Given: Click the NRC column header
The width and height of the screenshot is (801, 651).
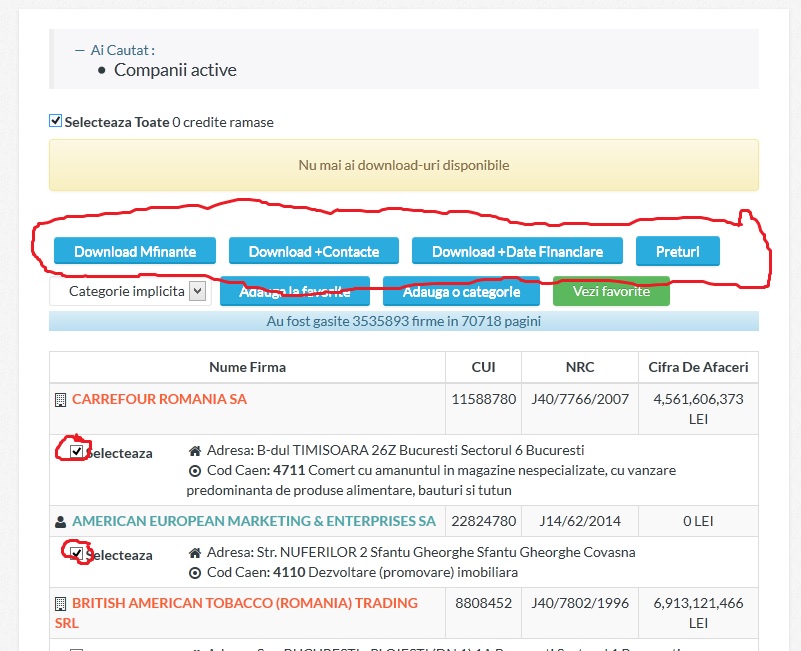Looking at the screenshot, I should tap(580, 367).
